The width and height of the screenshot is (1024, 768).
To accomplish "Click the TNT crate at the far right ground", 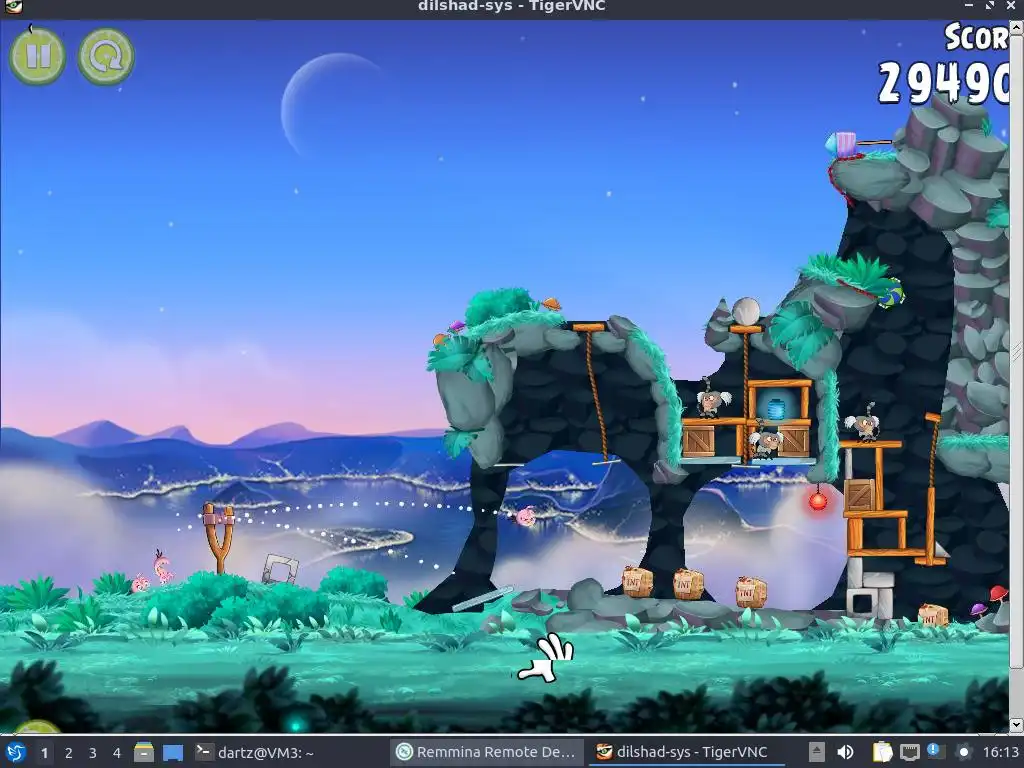I will click(933, 615).
